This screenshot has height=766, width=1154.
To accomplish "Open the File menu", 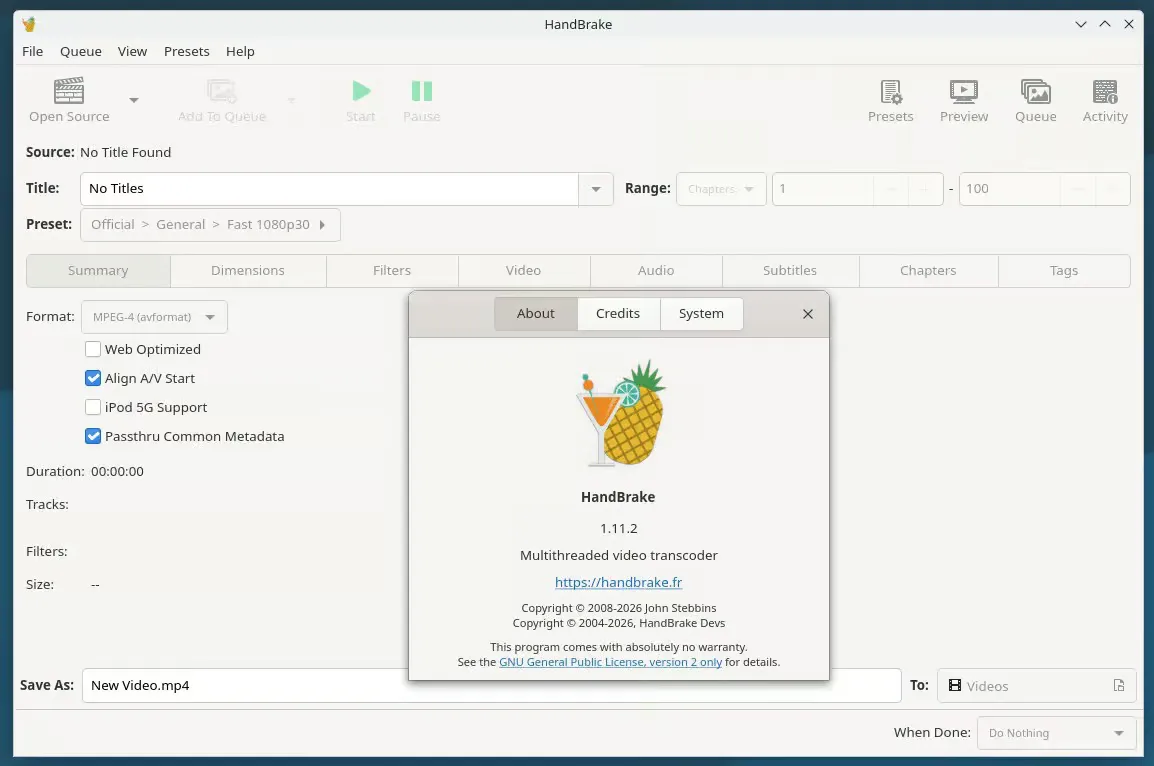I will coord(32,52).
